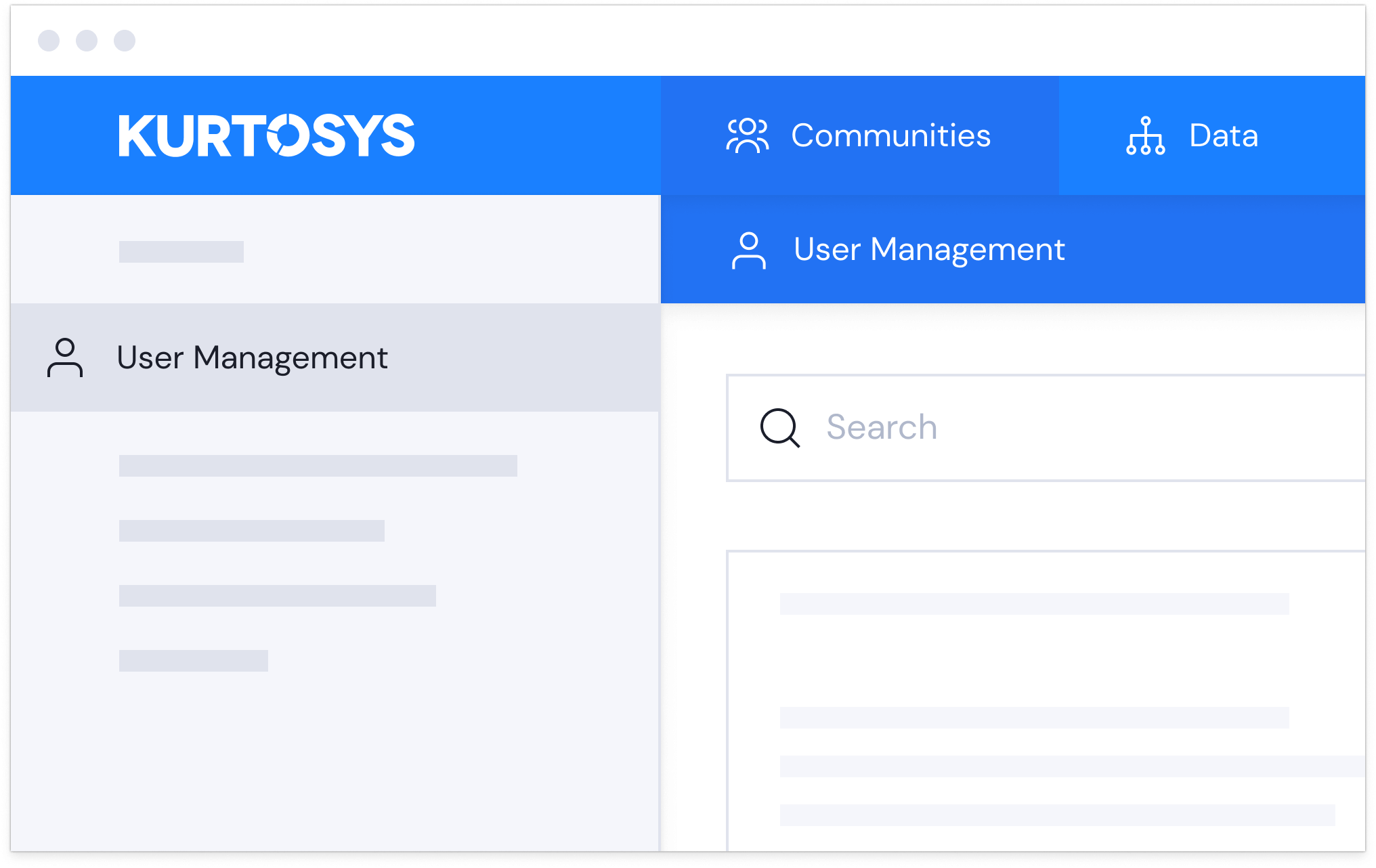Click the Data hierarchy icon
Screen dimensions: 1376x868
1145,135
